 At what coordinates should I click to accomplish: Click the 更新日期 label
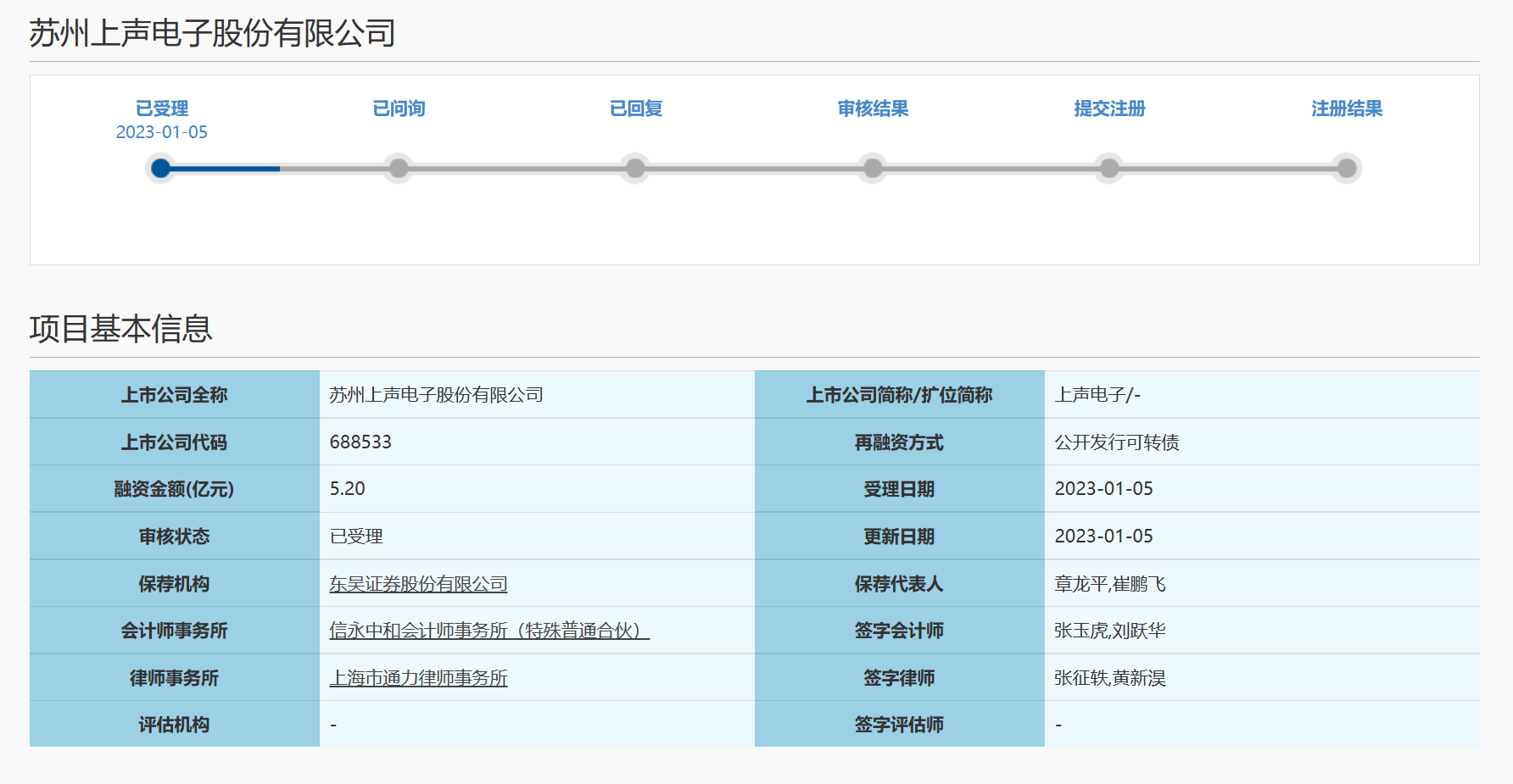(x=899, y=537)
